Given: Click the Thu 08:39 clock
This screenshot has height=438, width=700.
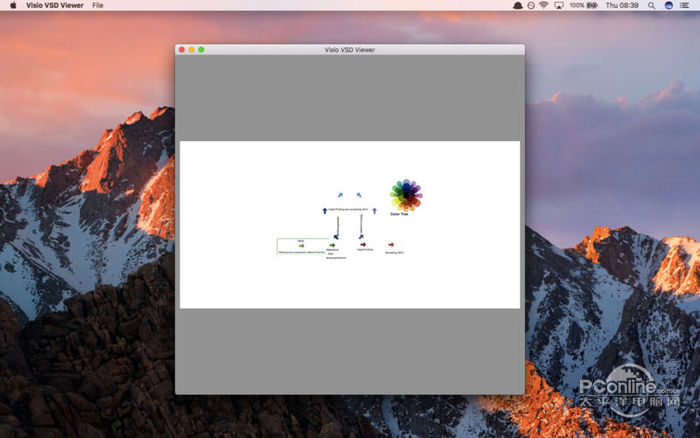Looking at the screenshot, I should 622,5.
